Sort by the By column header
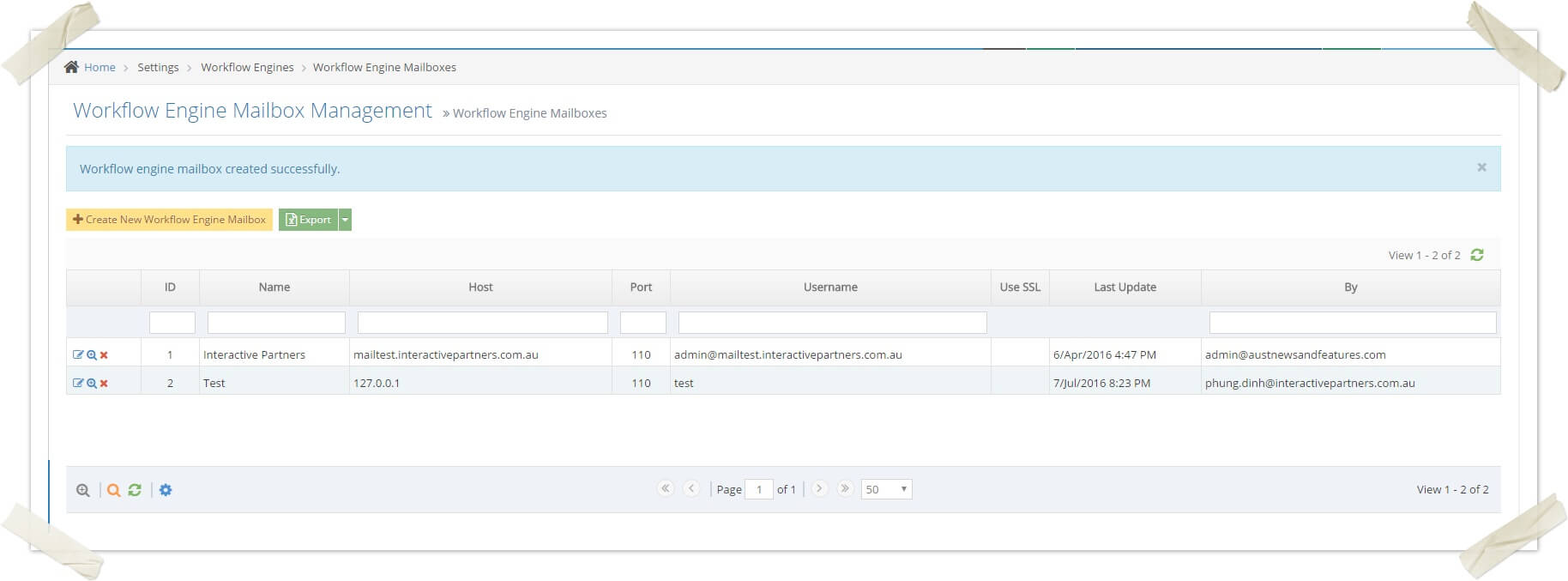1568x581 pixels. (x=1351, y=287)
